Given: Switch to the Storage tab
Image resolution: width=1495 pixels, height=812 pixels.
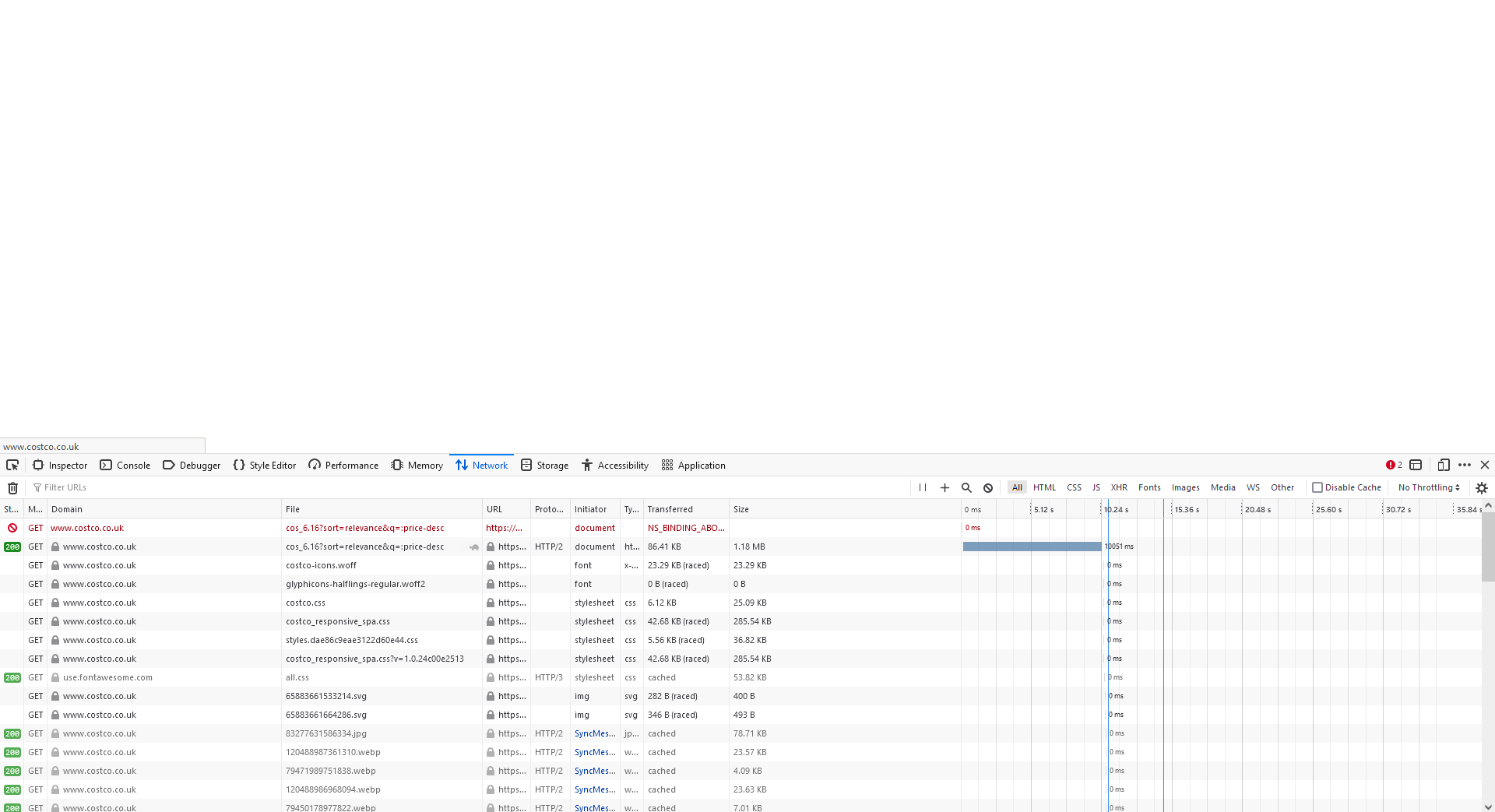Looking at the screenshot, I should [545, 465].
